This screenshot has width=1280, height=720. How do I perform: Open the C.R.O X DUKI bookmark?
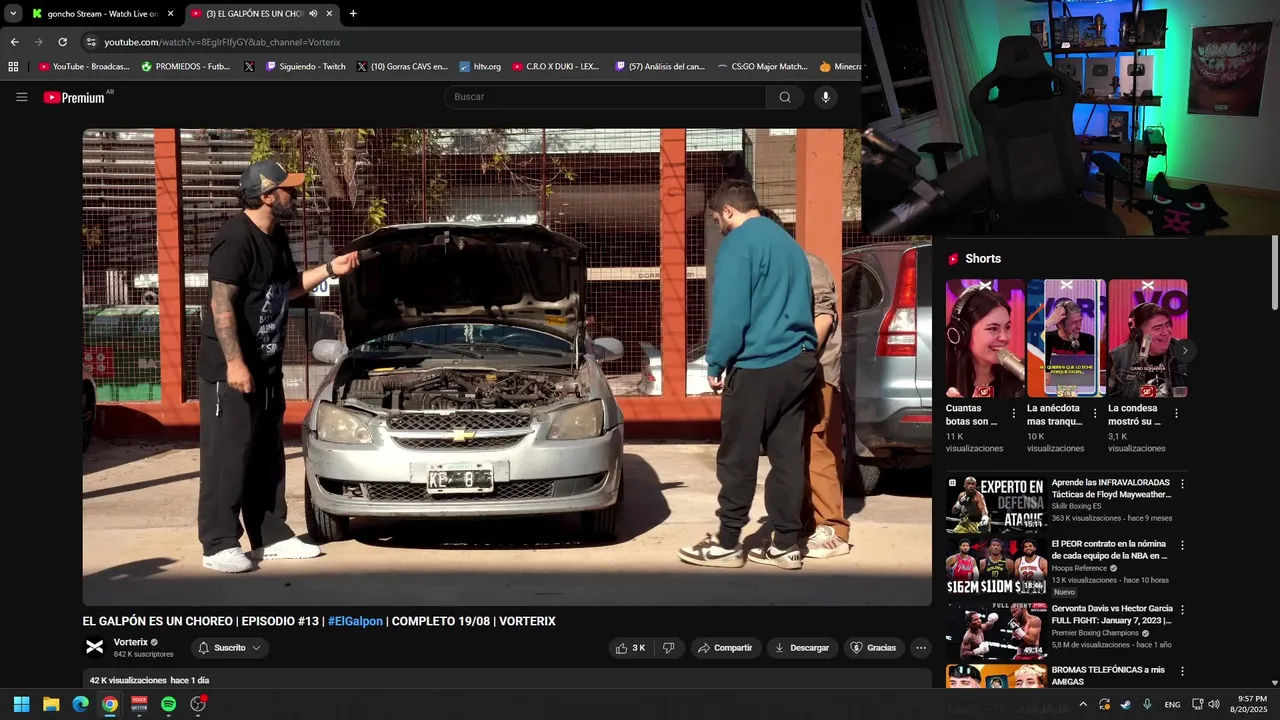[556, 67]
